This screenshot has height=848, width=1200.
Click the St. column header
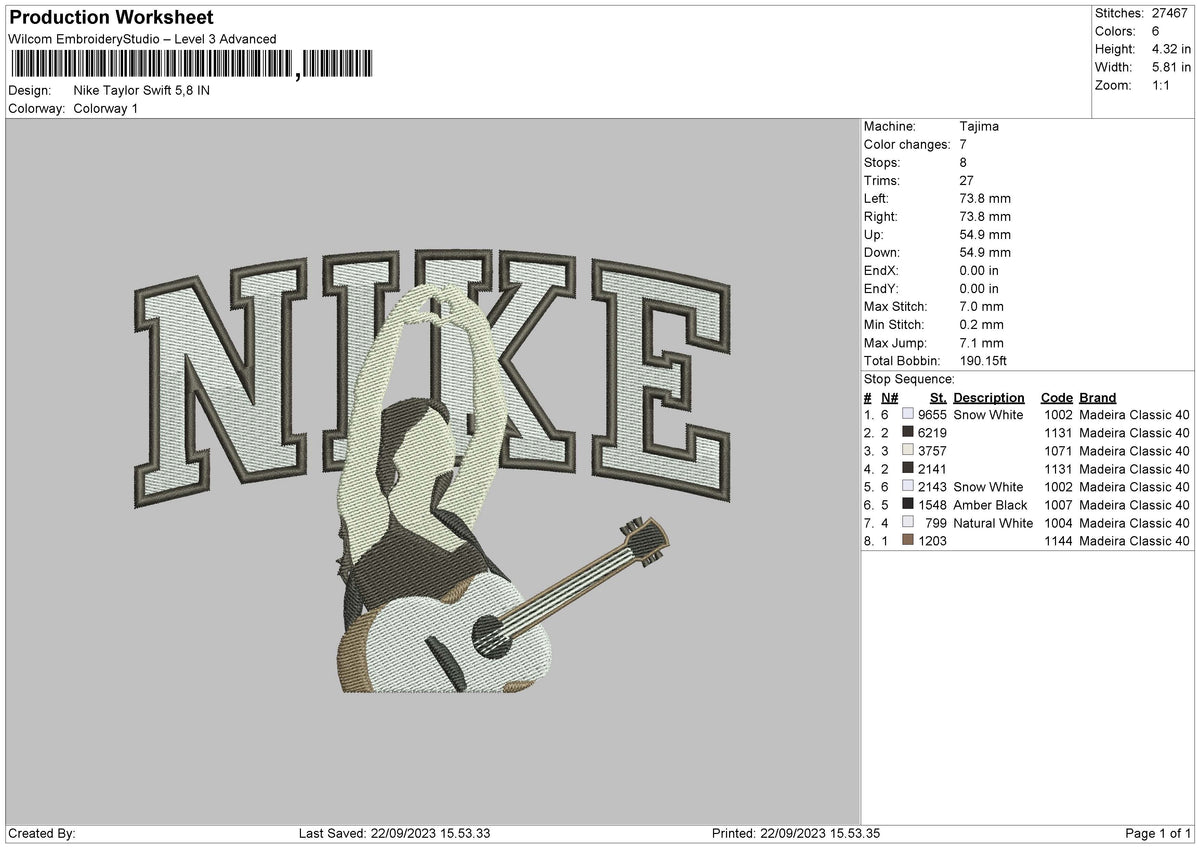click(x=938, y=397)
